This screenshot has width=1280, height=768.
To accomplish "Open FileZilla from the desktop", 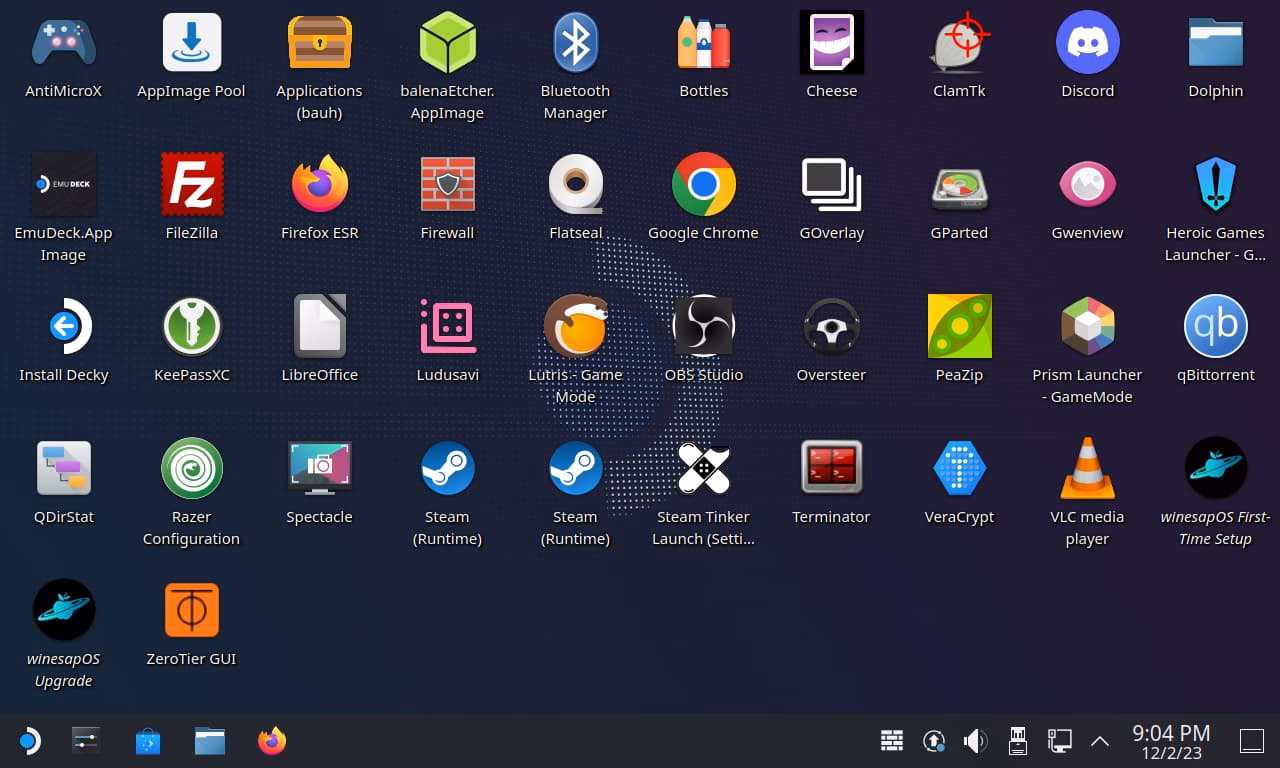I will tap(191, 184).
